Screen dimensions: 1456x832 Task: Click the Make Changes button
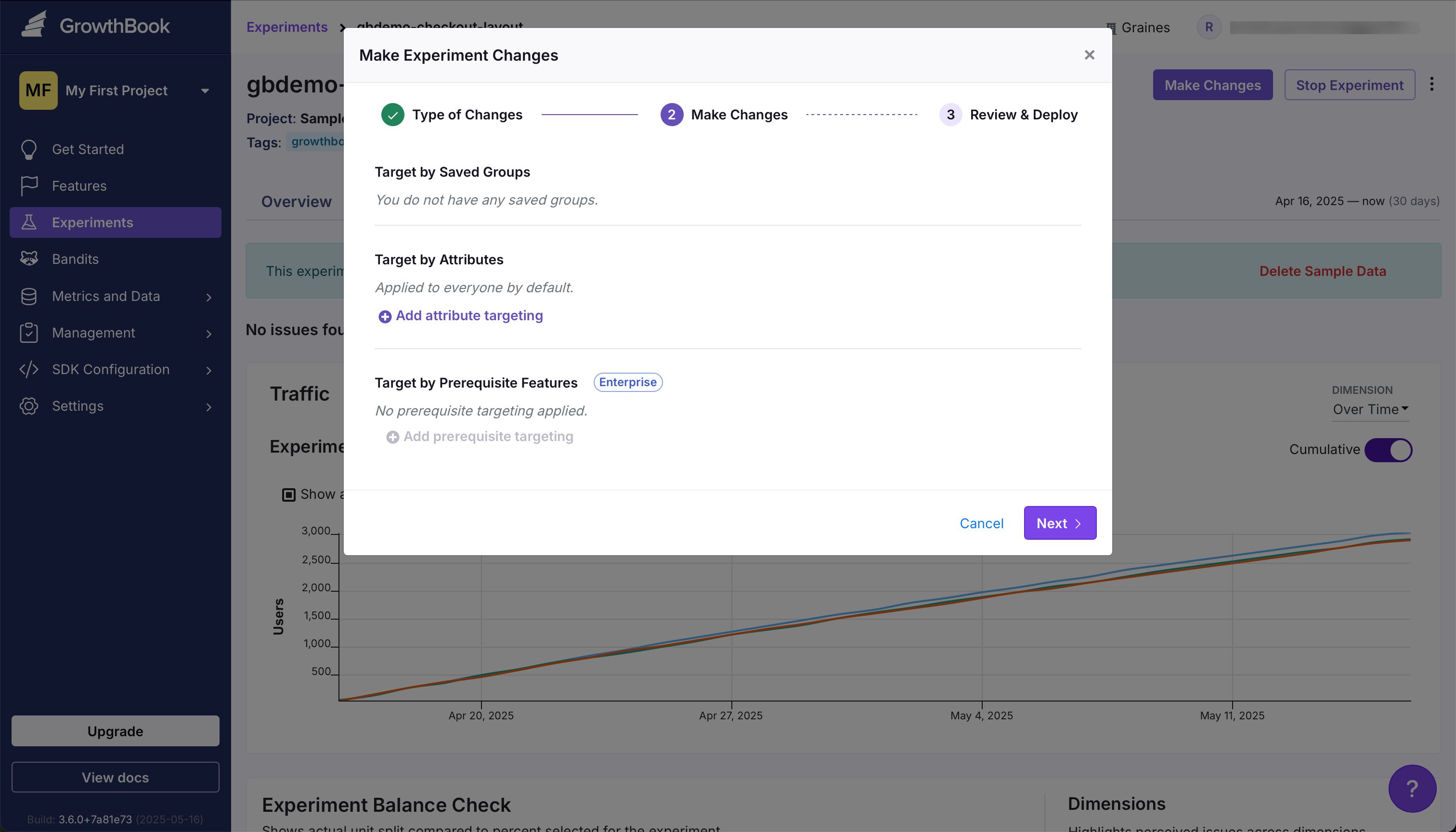(1212, 85)
